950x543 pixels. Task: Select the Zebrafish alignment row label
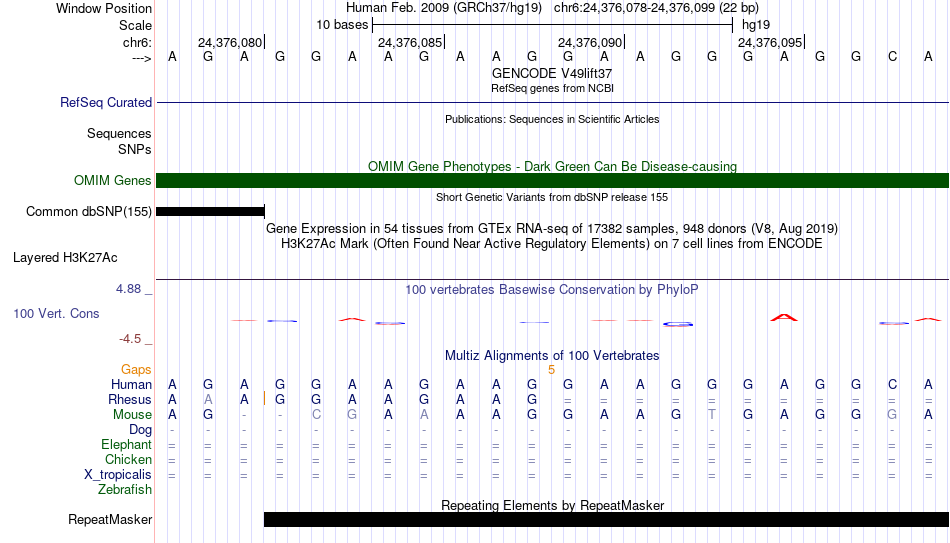click(125, 490)
